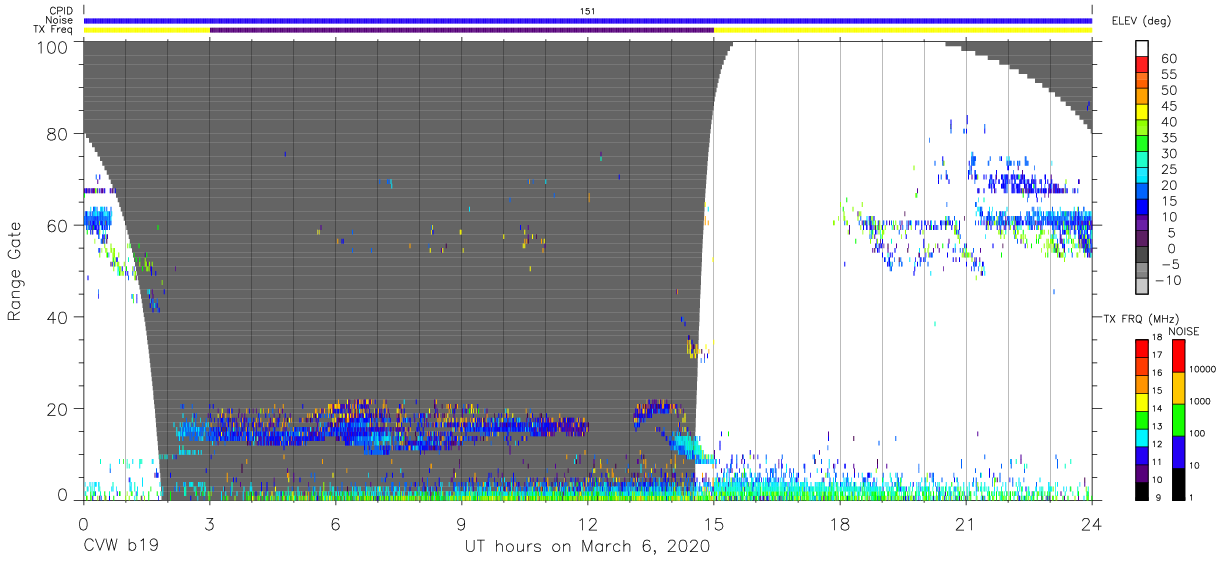Click the 35 label on the ELEV scale
This screenshot has height=567, width=1228.
pos(1168,138)
